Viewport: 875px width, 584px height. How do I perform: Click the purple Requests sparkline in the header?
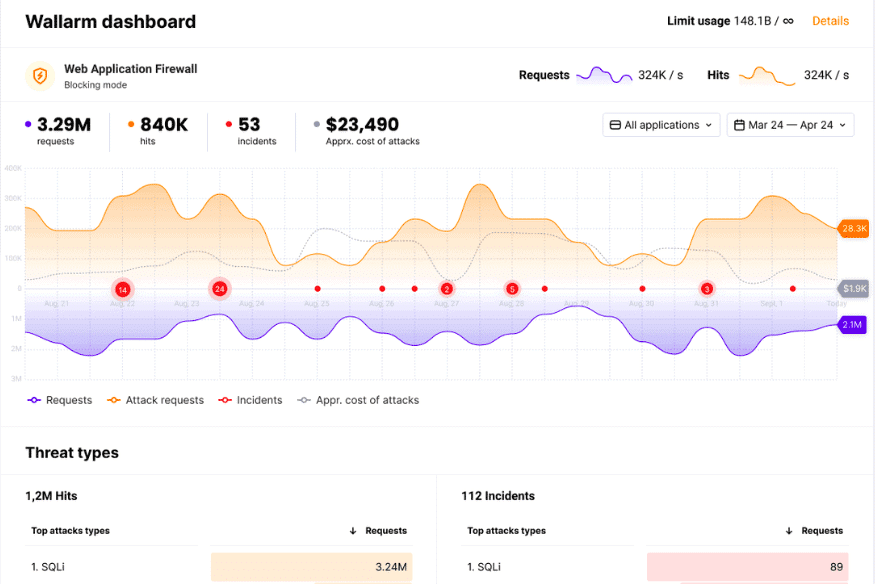point(604,75)
